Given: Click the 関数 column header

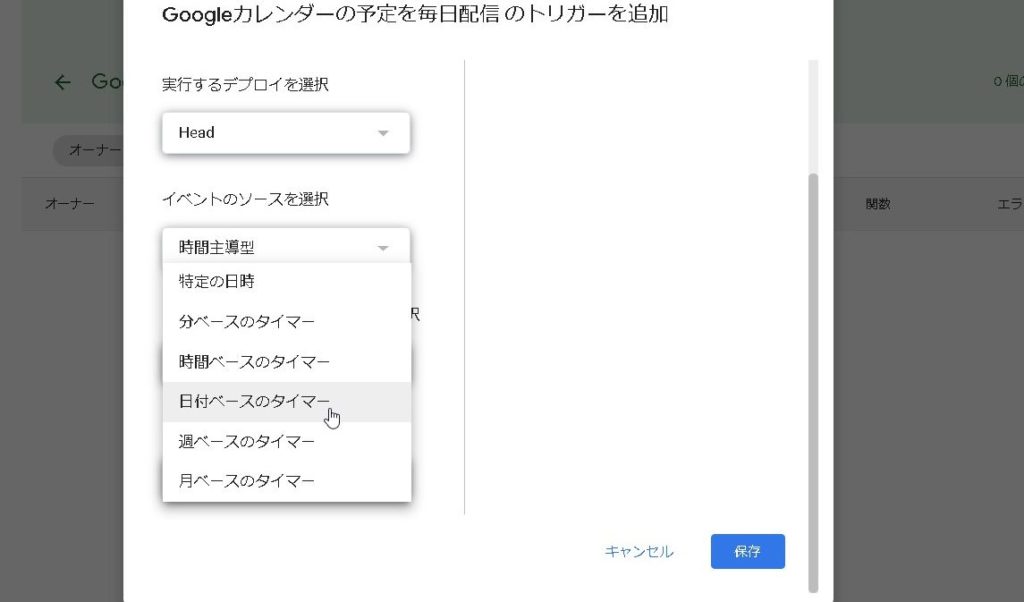Looking at the screenshot, I should coord(878,204).
